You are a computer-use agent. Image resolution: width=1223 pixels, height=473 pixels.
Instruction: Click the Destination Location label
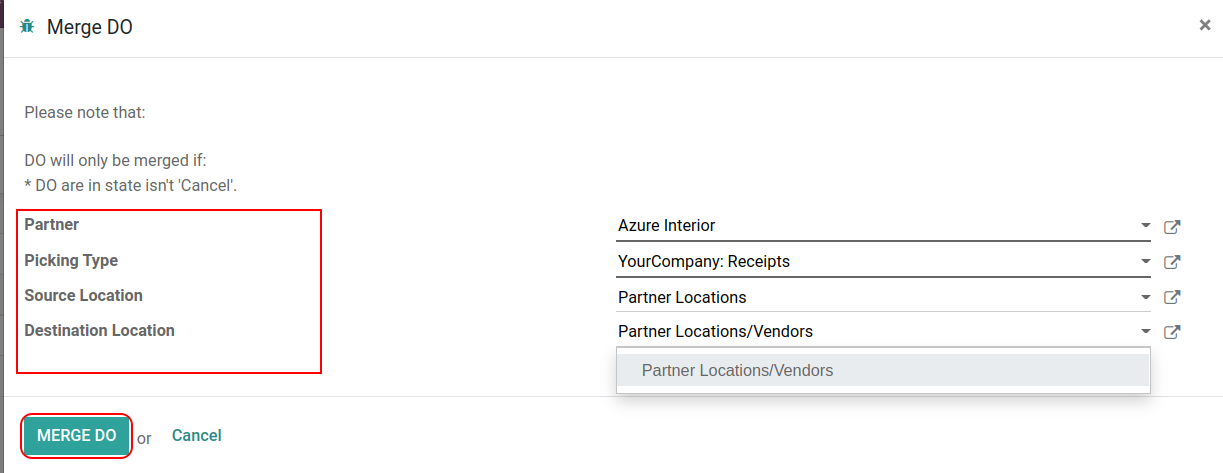(99, 330)
